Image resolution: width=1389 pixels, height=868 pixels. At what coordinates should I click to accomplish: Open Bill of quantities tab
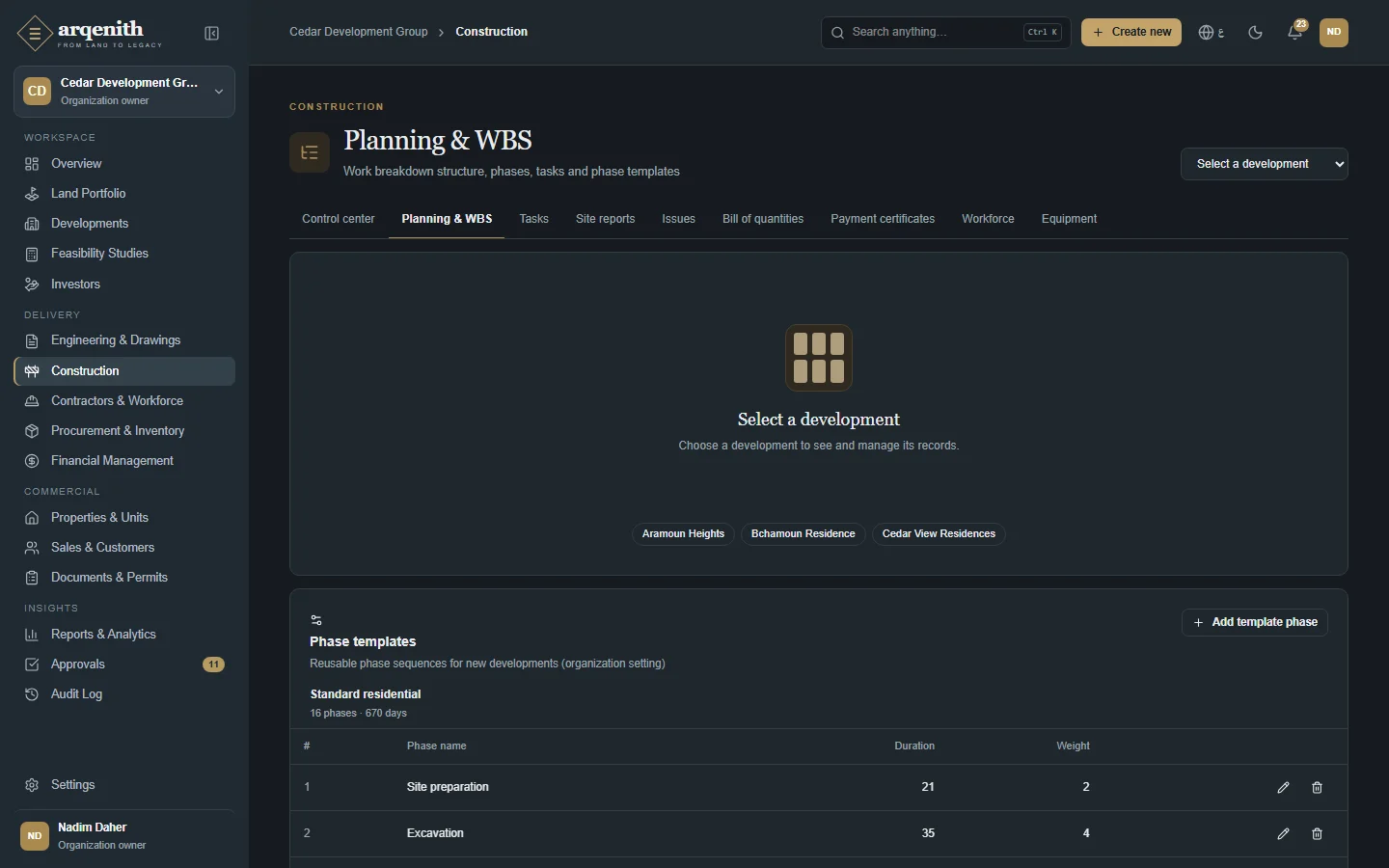coord(763,219)
